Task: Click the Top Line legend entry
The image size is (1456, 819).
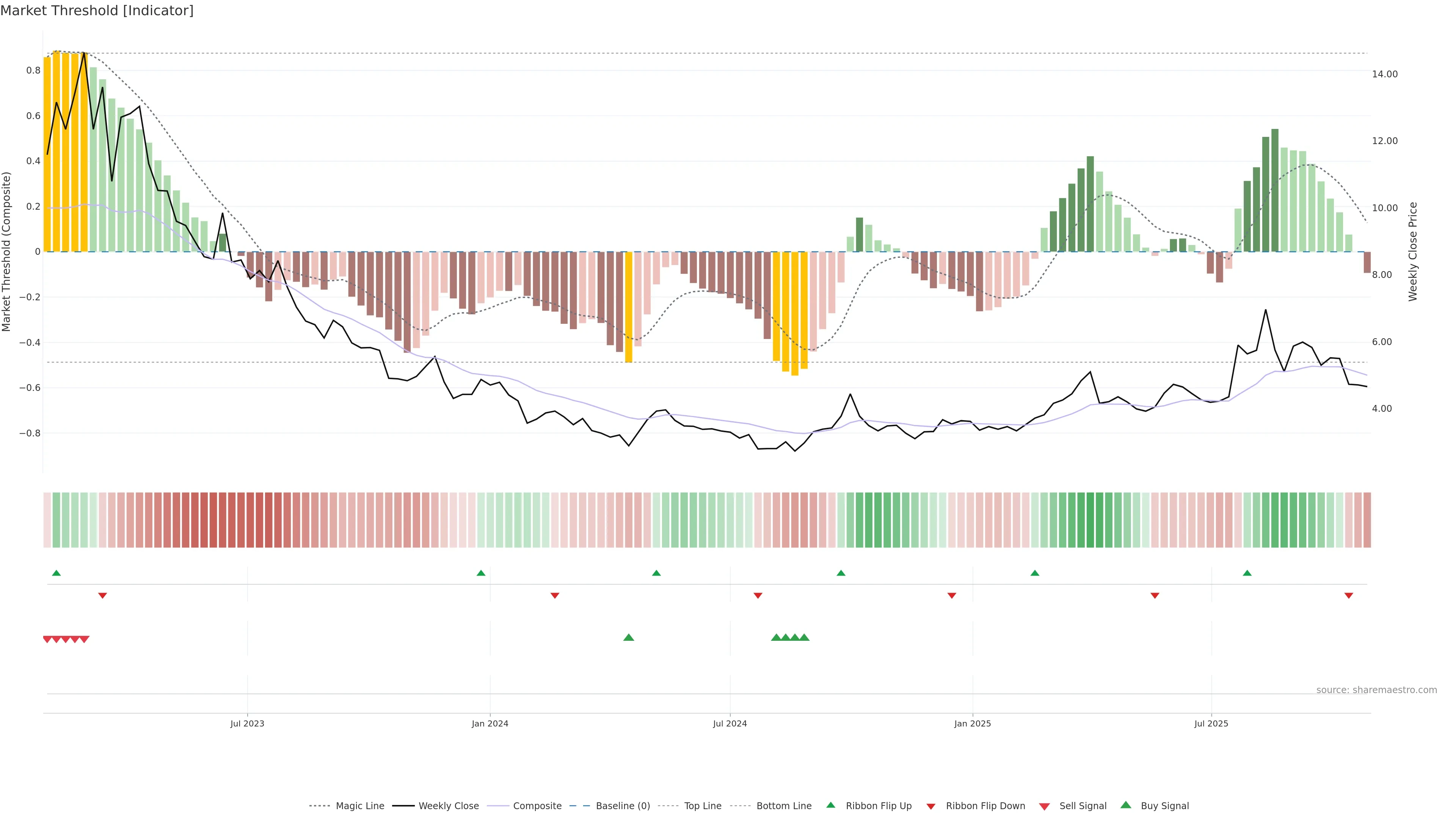Action: coord(703,806)
